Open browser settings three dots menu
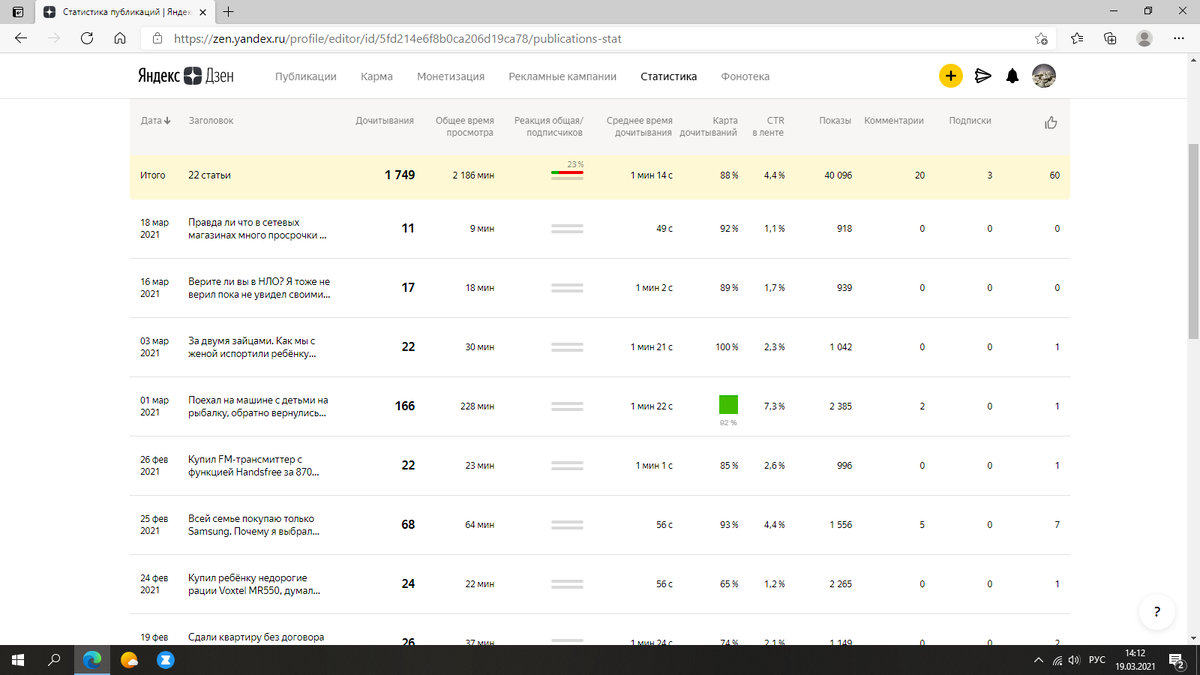 click(x=1177, y=39)
